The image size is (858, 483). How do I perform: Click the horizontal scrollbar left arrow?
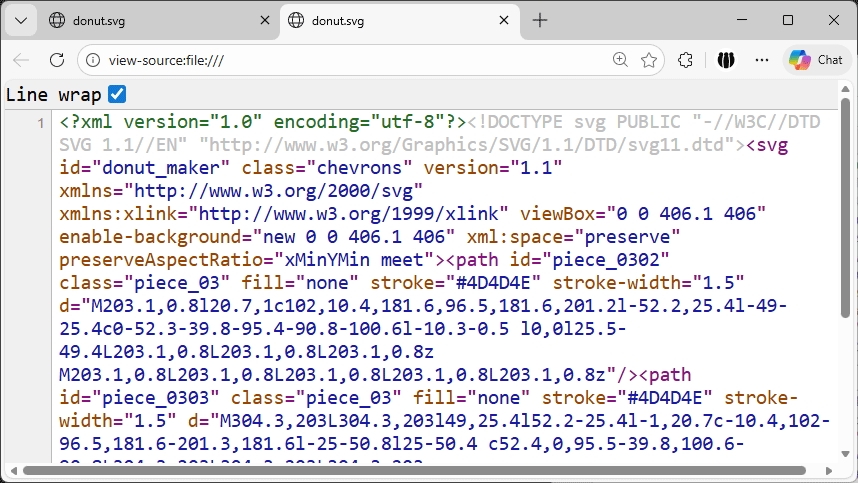[14, 471]
